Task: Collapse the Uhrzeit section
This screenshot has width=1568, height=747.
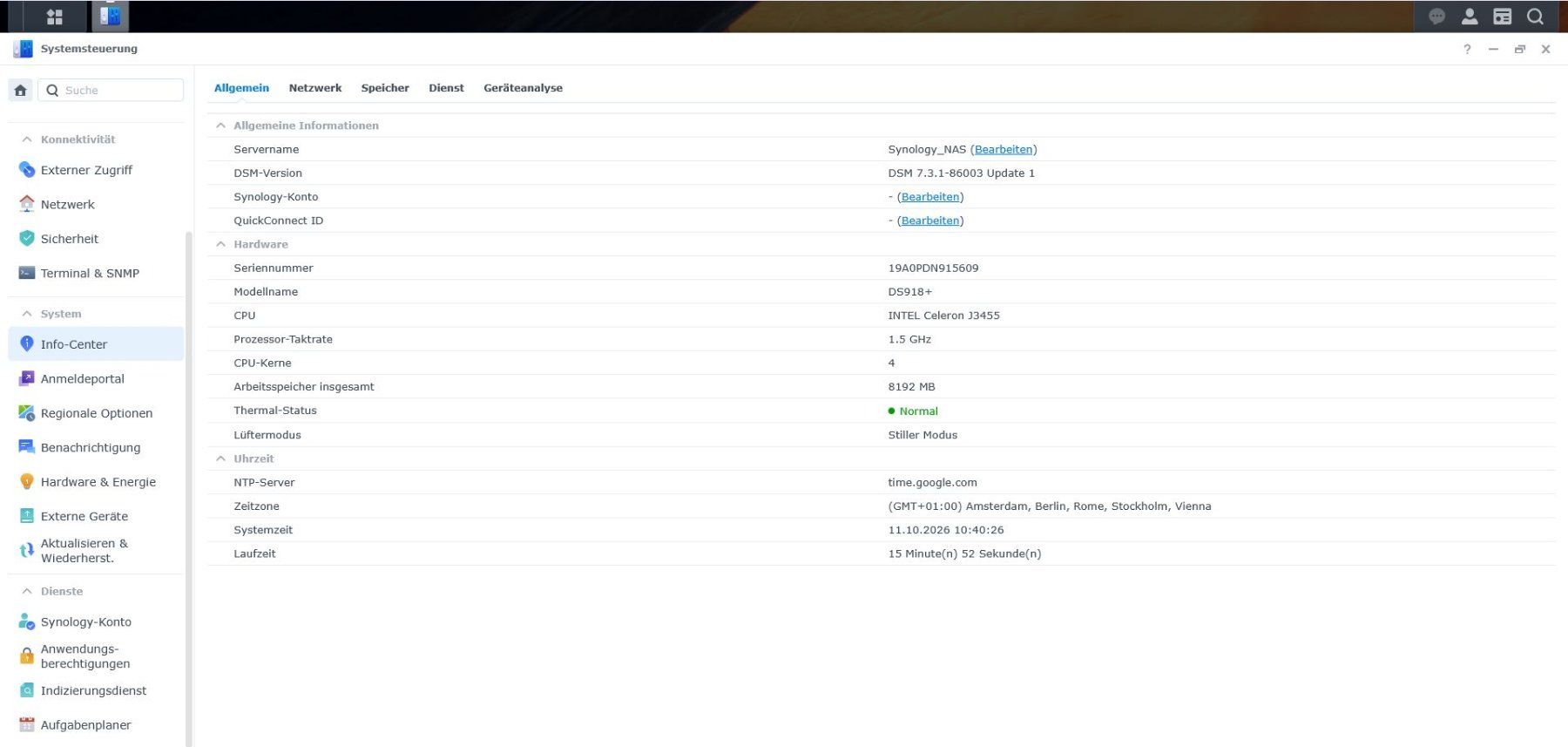Action: coord(220,458)
